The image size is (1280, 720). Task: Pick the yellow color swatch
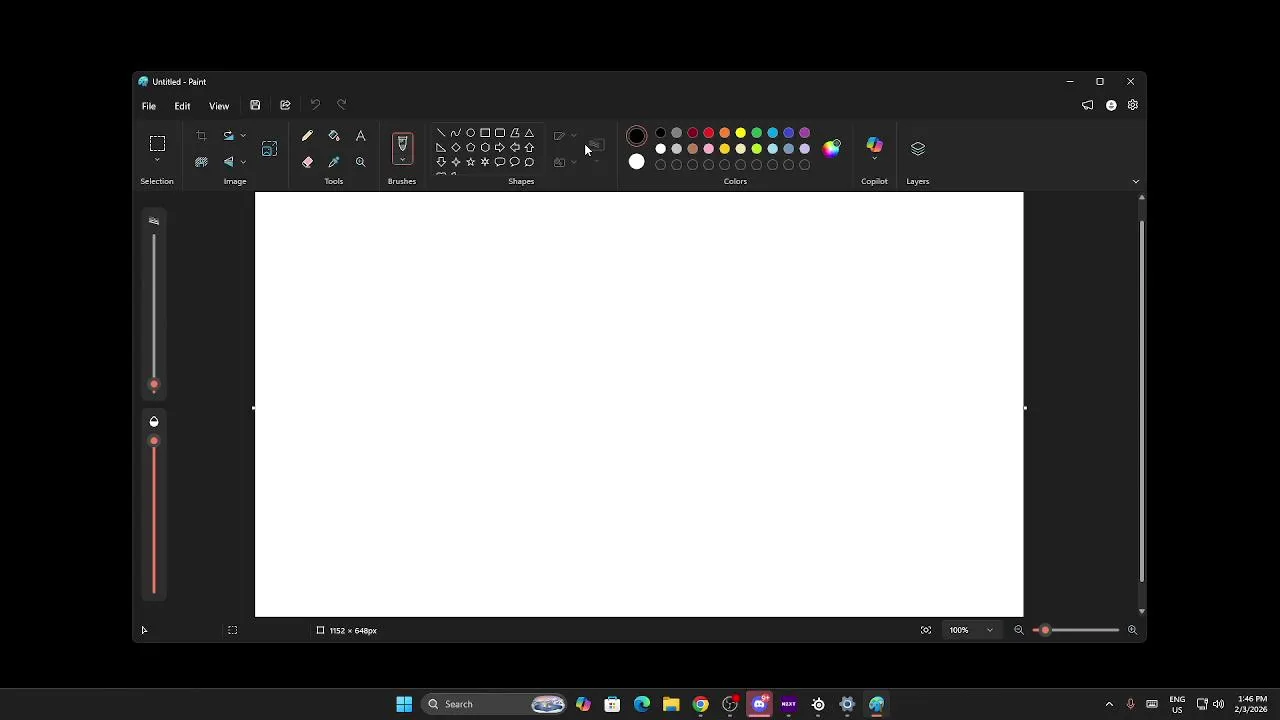[x=741, y=133]
